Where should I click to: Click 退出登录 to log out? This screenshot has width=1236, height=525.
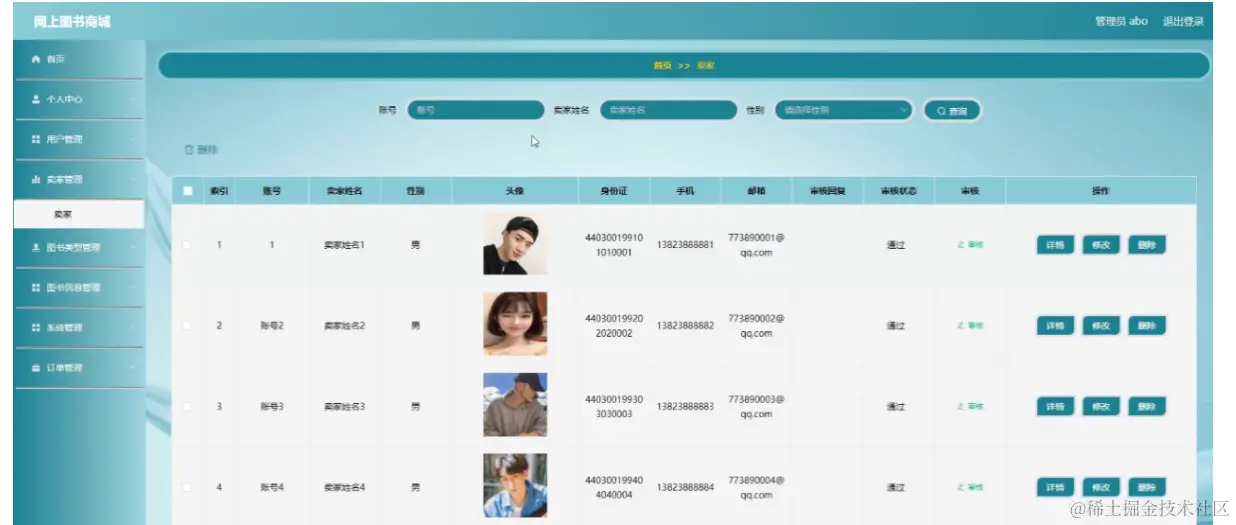pos(1183,21)
